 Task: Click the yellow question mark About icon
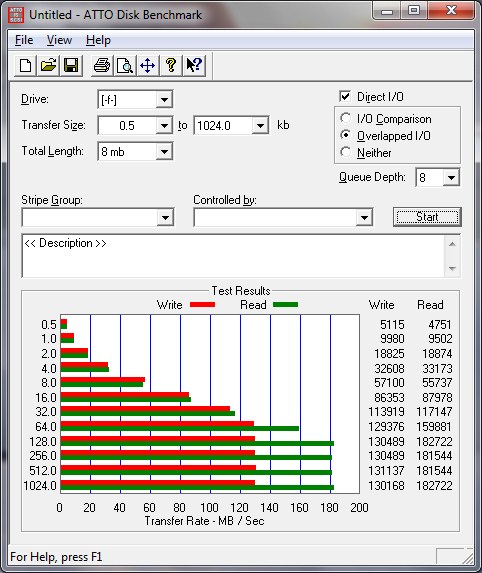tap(171, 65)
